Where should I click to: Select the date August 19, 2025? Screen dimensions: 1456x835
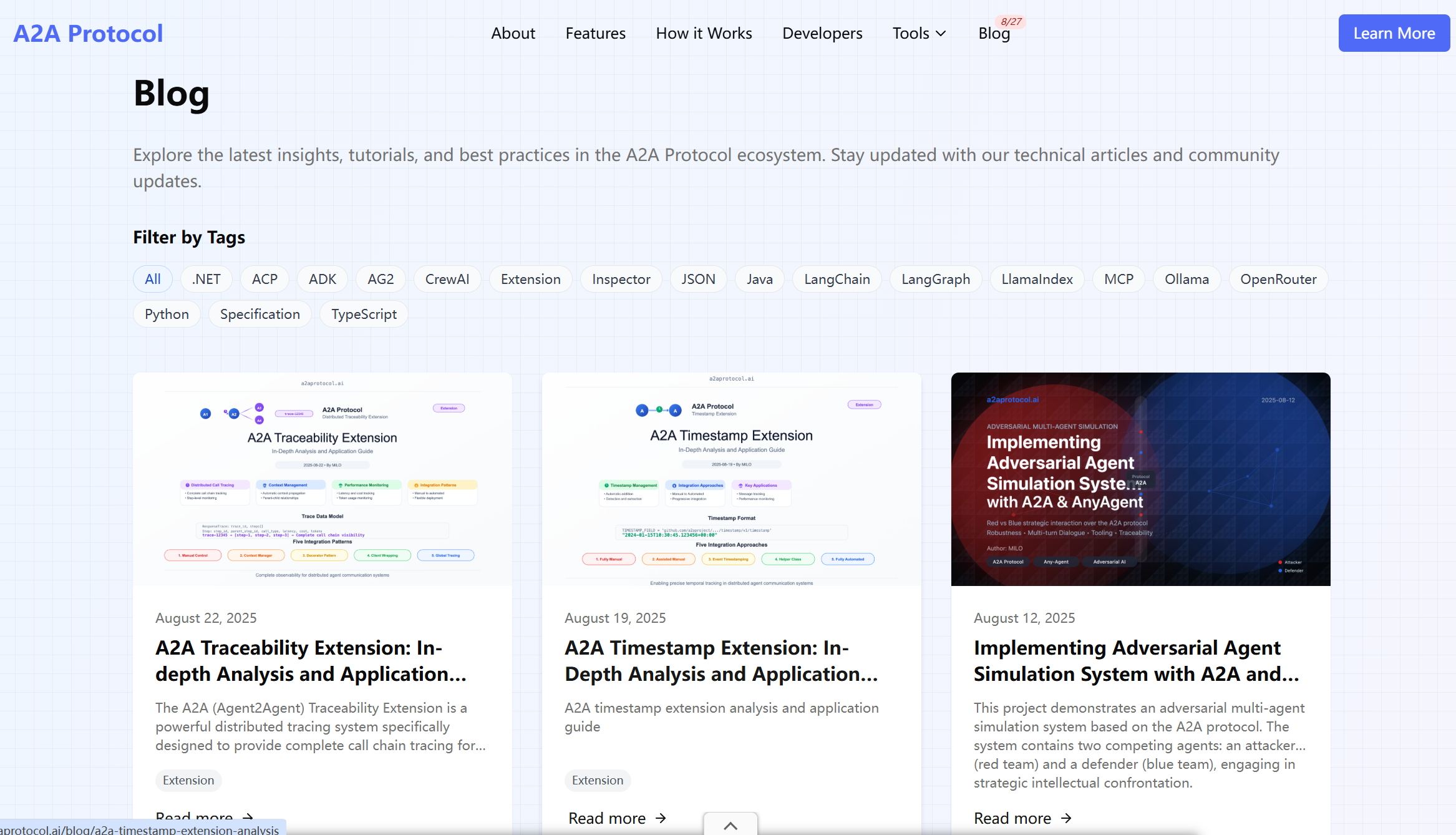point(615,618)
